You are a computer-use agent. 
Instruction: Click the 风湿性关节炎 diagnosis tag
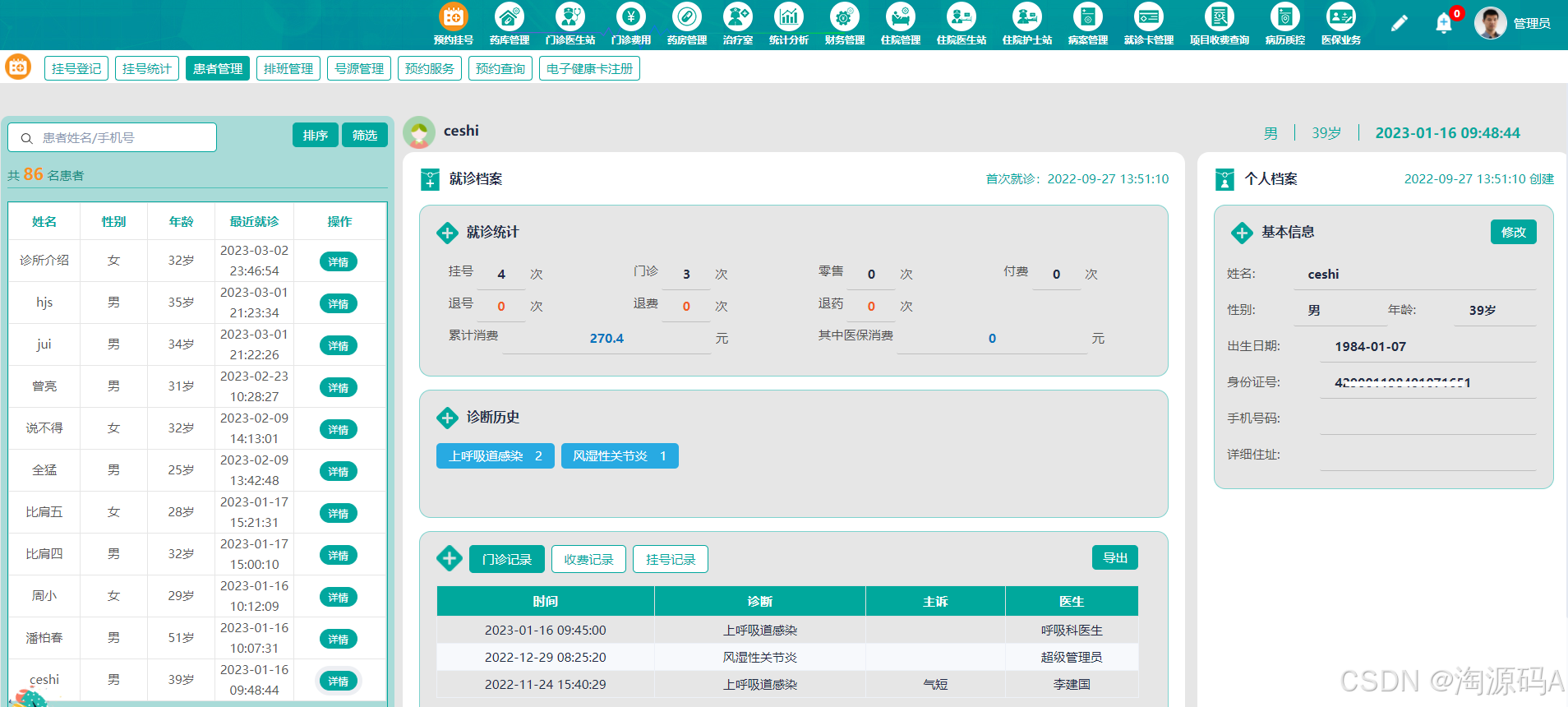click(x=620, y=455)
